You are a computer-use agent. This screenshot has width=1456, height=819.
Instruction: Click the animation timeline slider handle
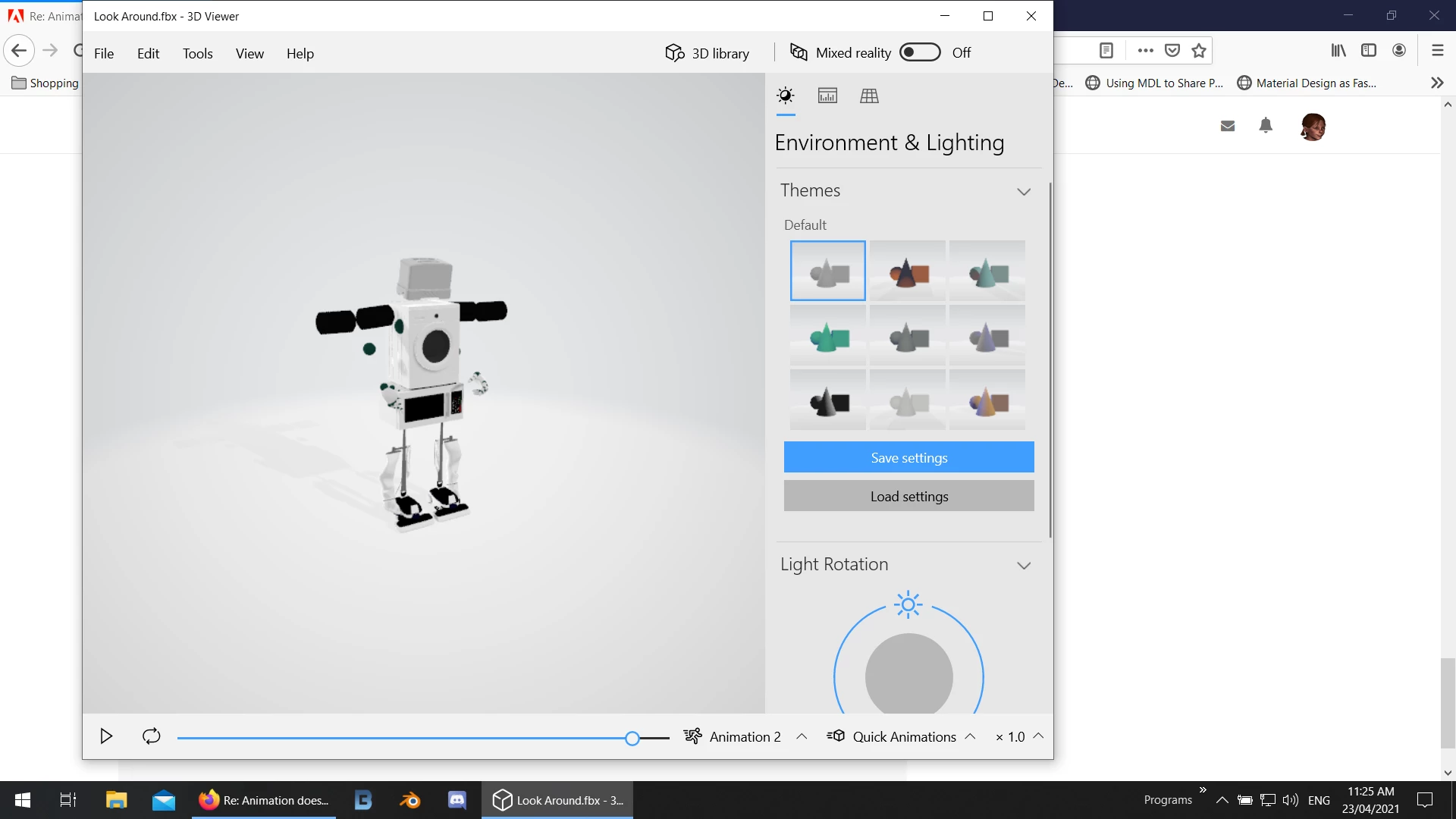[632, 738]
